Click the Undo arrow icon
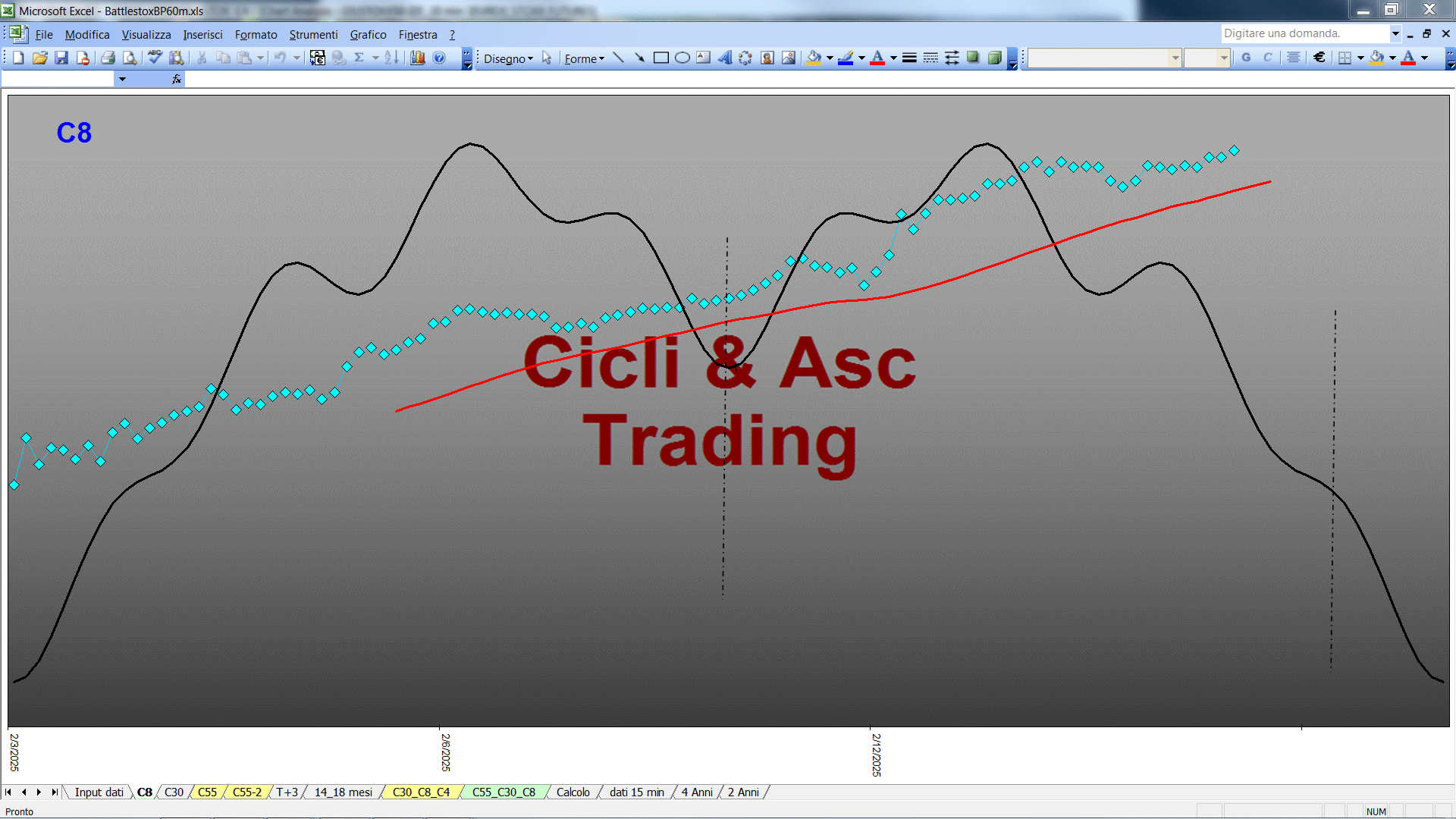This screenshot has width=1456, height=819. 280,58
